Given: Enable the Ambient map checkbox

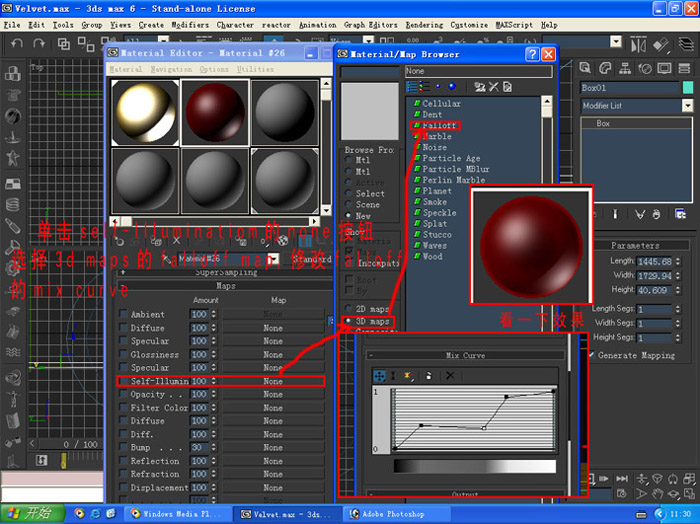Looking at the screenshot, I should pyautogui.click(x=123, y=313).
